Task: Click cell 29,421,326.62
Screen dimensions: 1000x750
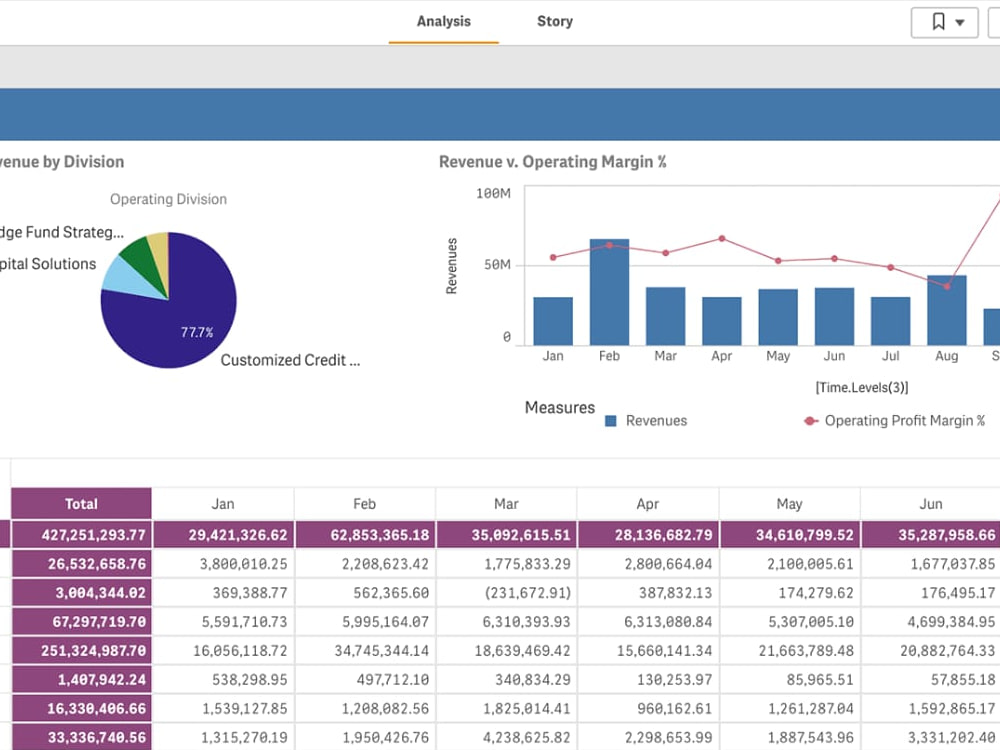Action: click(x=223, y=534)
